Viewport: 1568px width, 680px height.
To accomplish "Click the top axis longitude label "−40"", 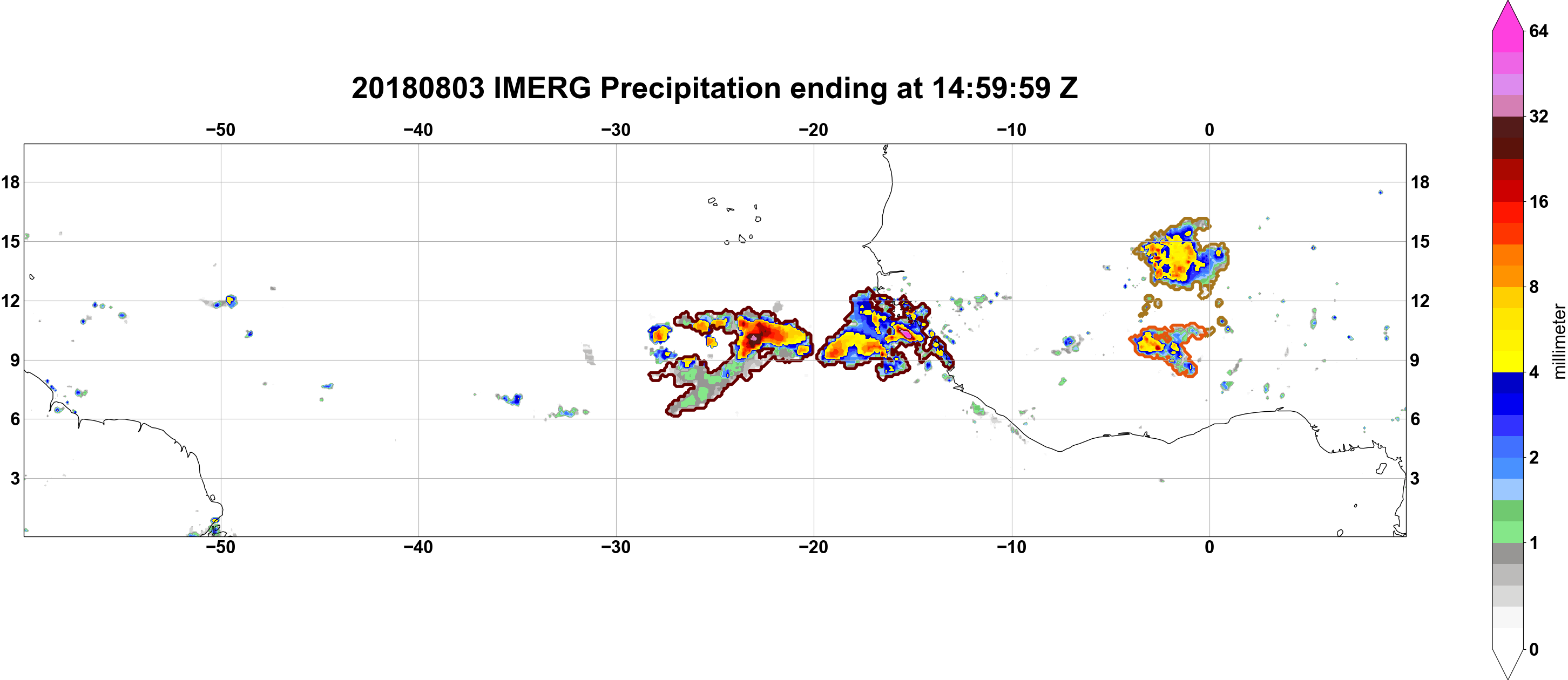I will (x=418, y=130).
